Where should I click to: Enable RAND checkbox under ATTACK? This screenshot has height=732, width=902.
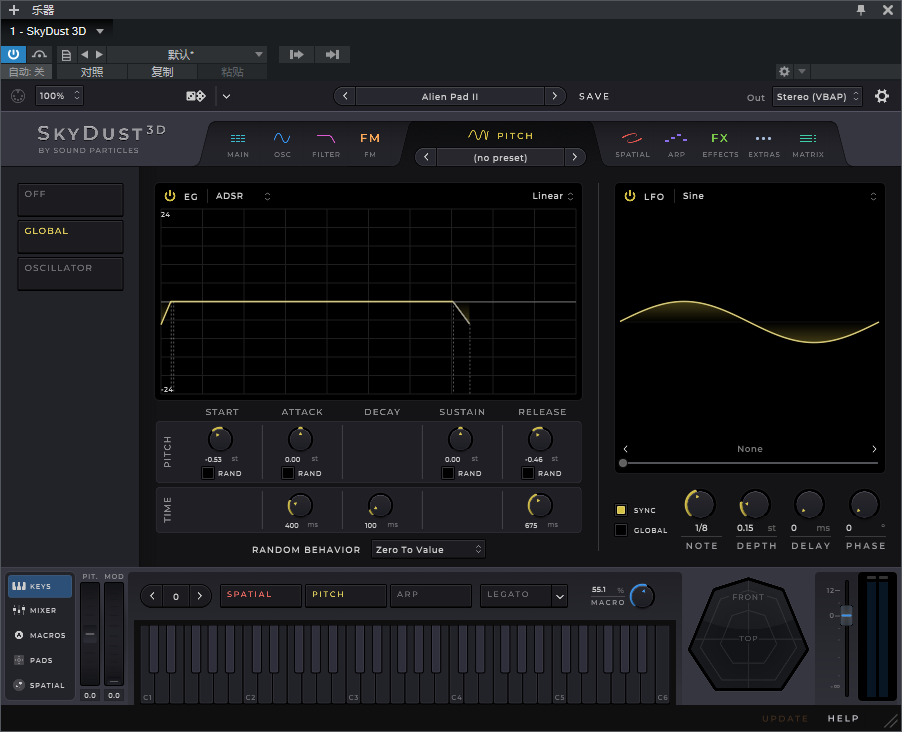coord(288,473)
